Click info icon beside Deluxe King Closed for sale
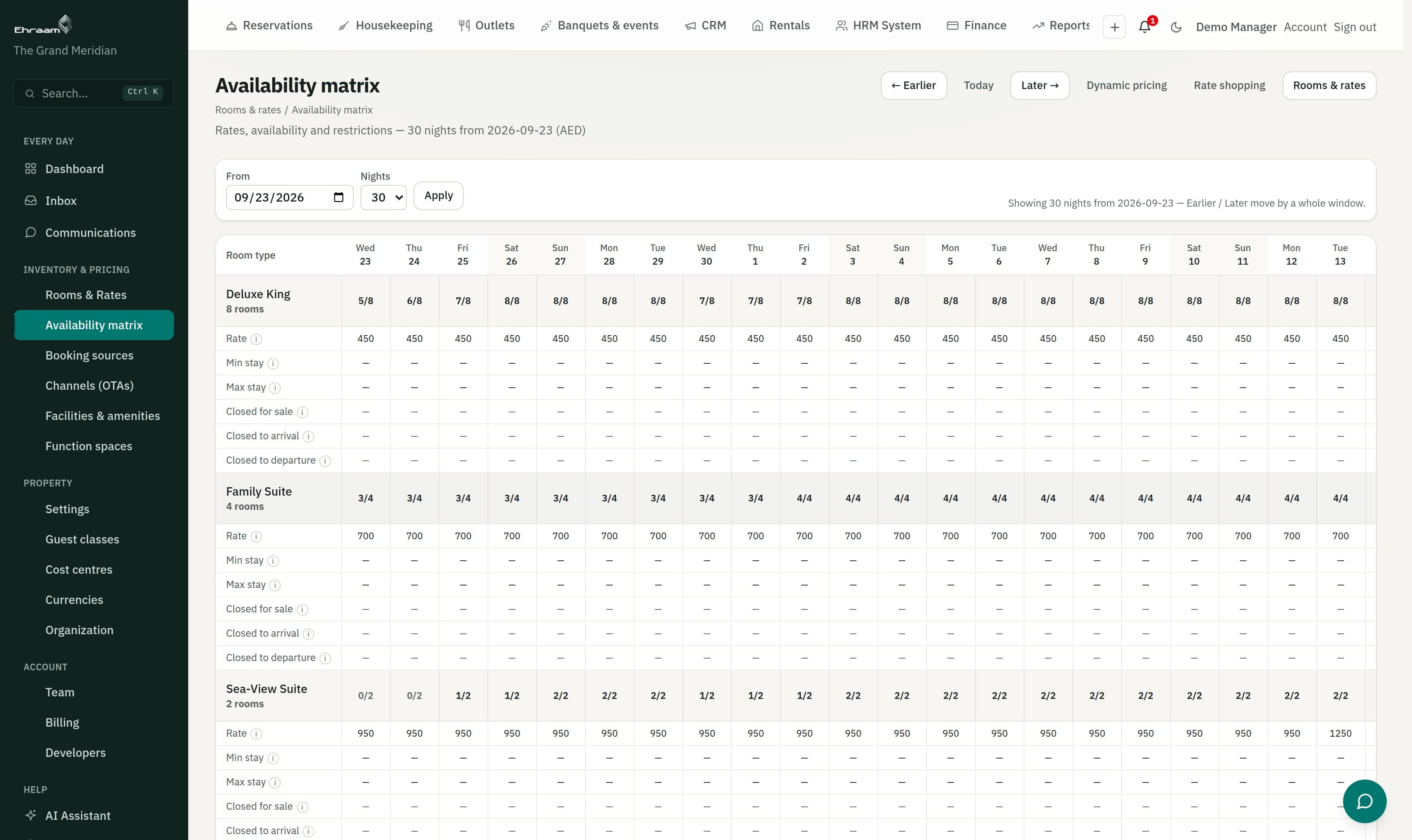 click(x=303, y=412)
